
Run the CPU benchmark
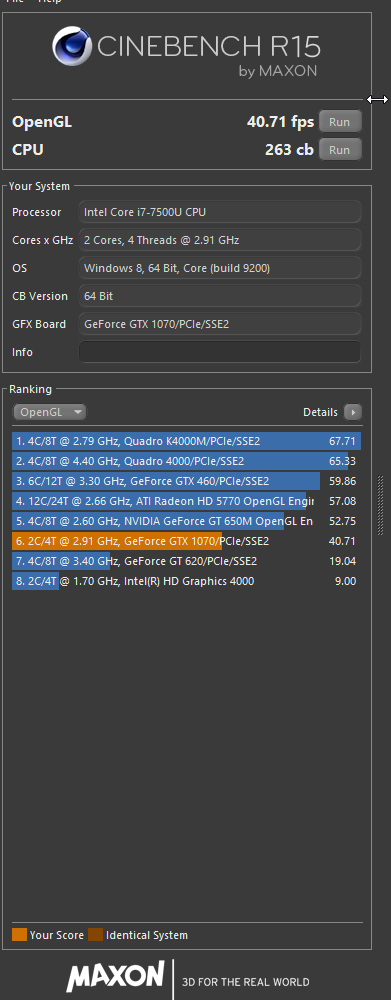(340, 150)
